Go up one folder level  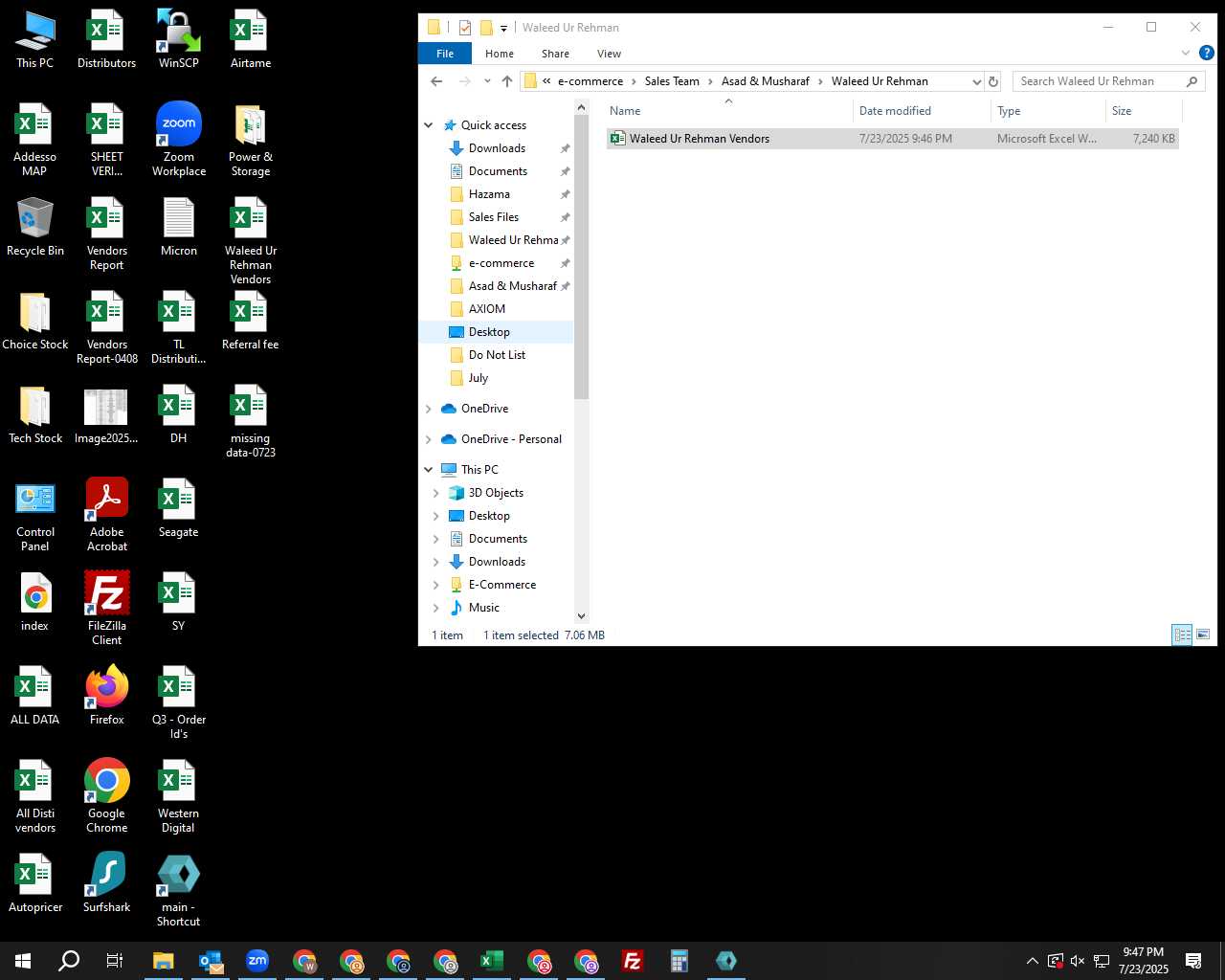tap(507, 81)
